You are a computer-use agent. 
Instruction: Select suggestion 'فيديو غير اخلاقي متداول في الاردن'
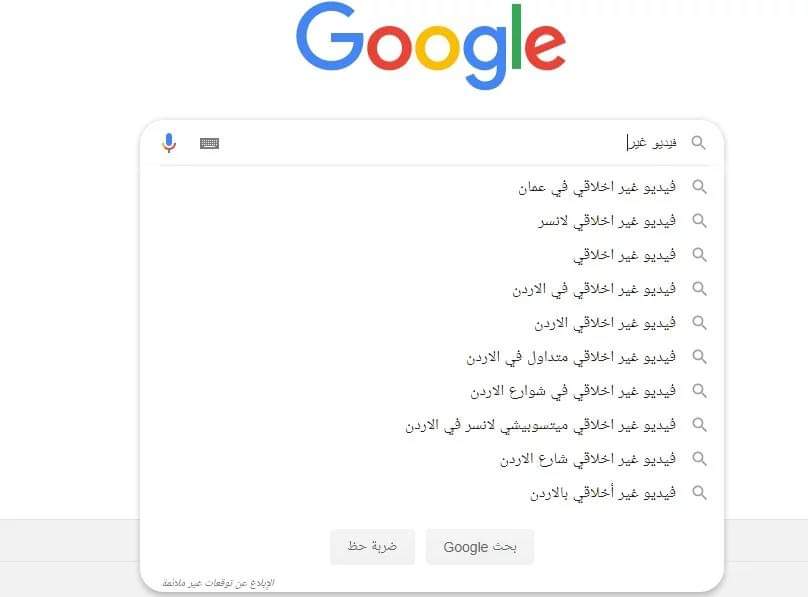pos(571,357)
